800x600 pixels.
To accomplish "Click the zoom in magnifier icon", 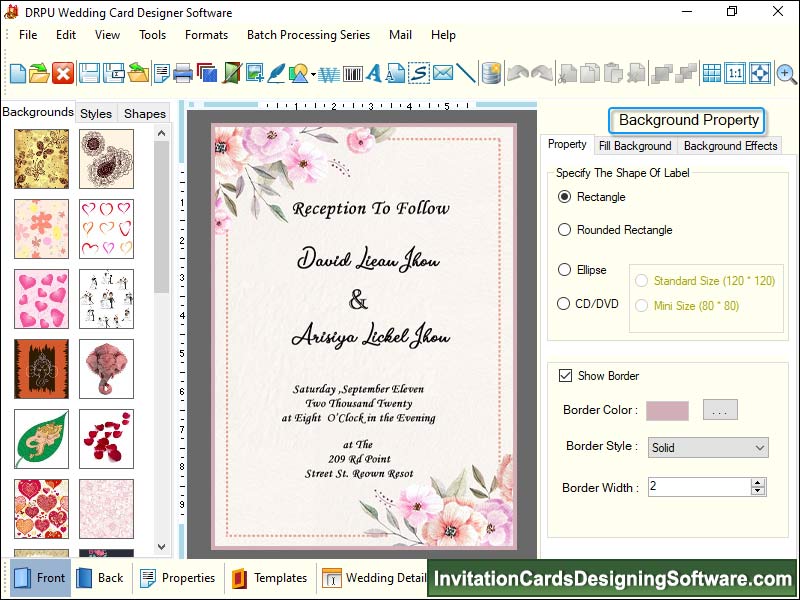I will click(x=786, y=73).
